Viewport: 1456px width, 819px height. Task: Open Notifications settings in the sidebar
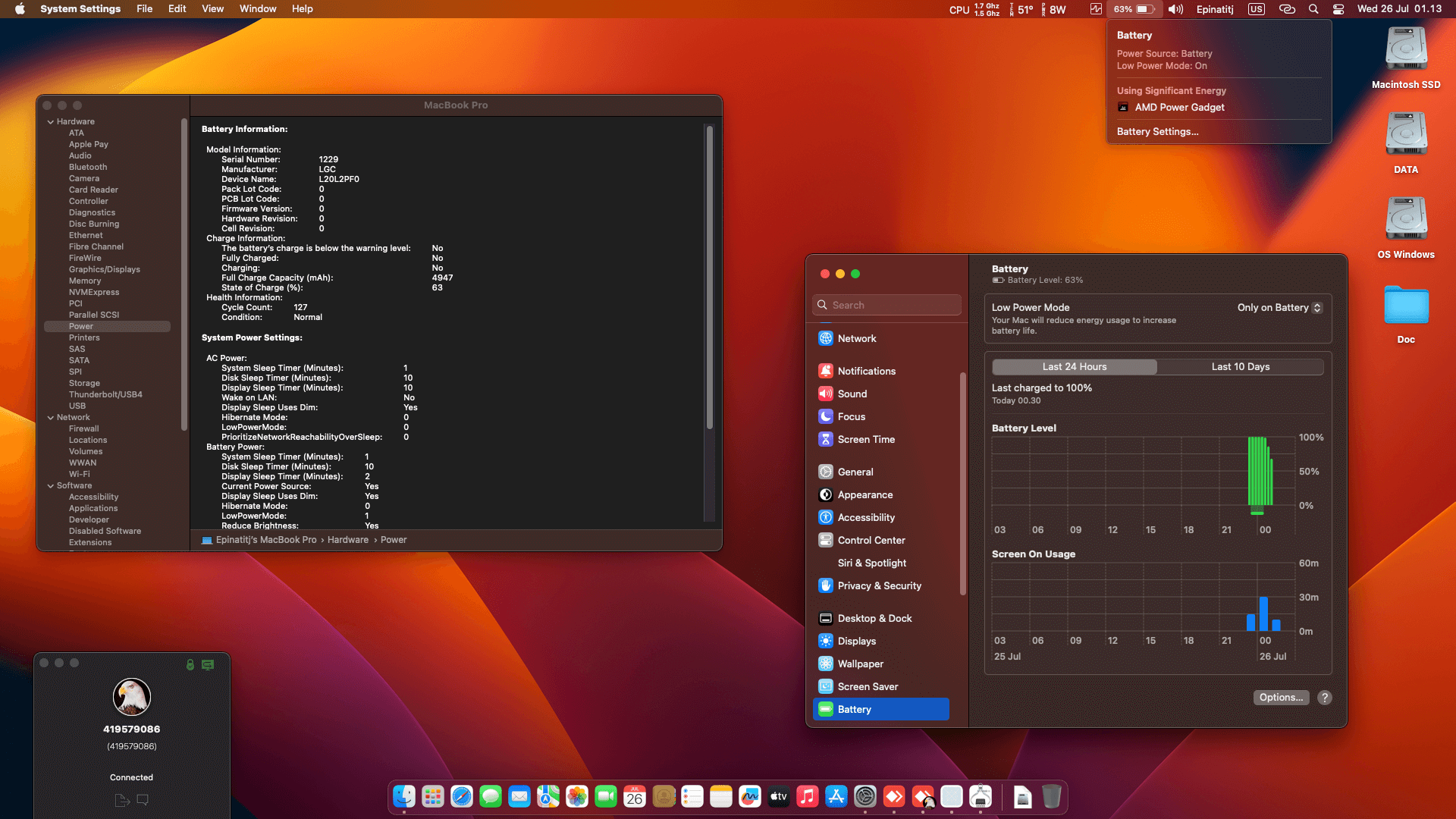coord(867,371)
